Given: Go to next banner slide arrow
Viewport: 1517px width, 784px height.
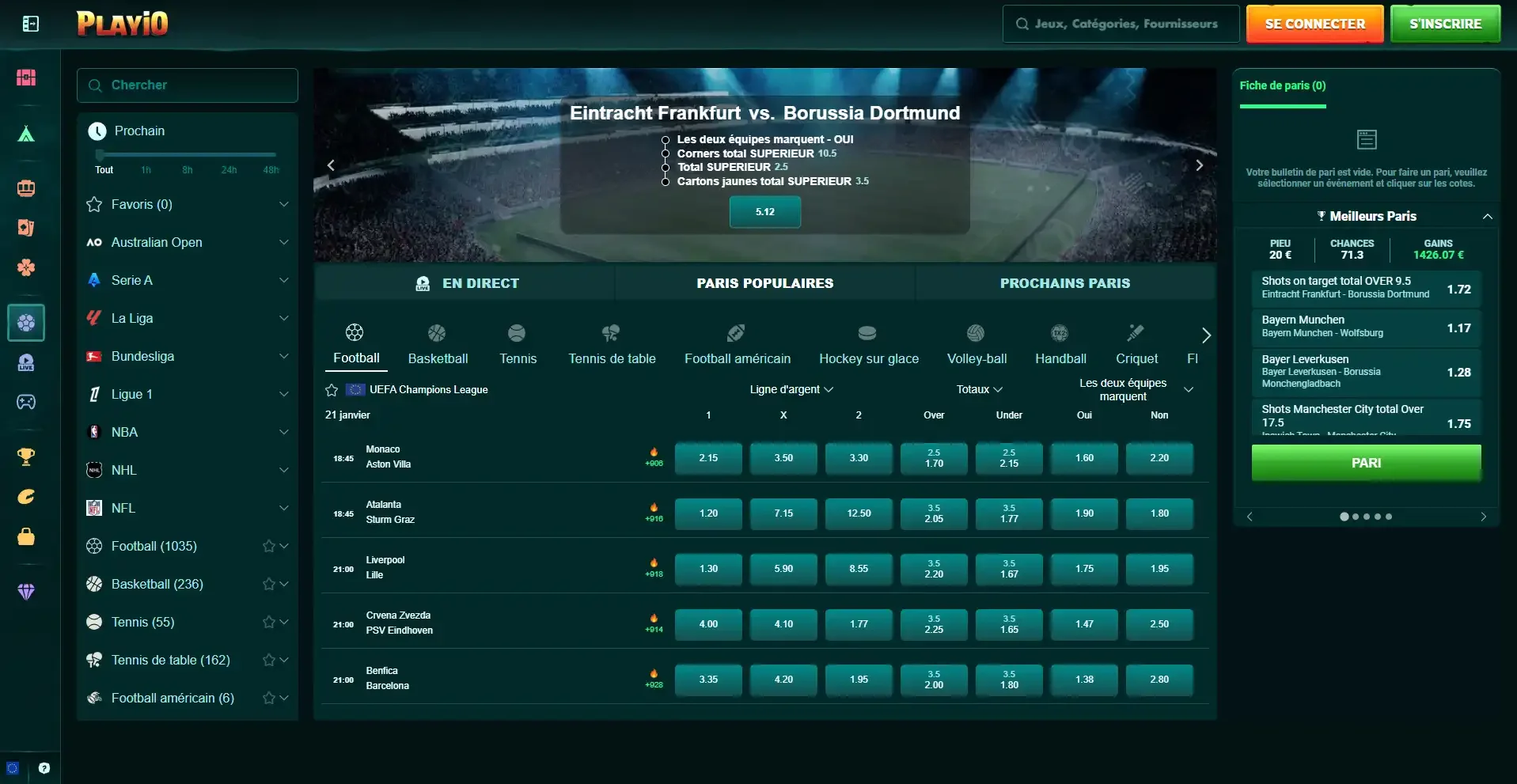Looking at the screenshot, I should tap(1199, 165).
